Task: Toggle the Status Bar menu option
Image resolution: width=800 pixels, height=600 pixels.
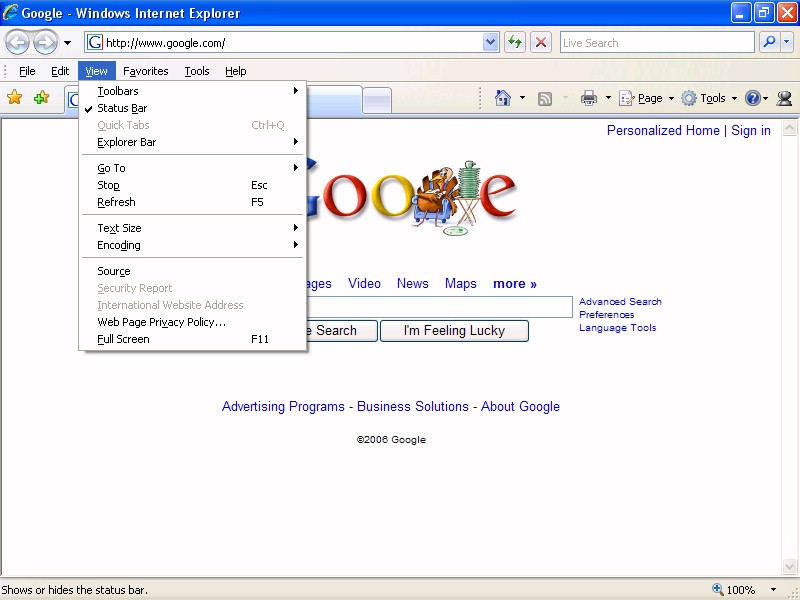Action: tap(122, 108)
